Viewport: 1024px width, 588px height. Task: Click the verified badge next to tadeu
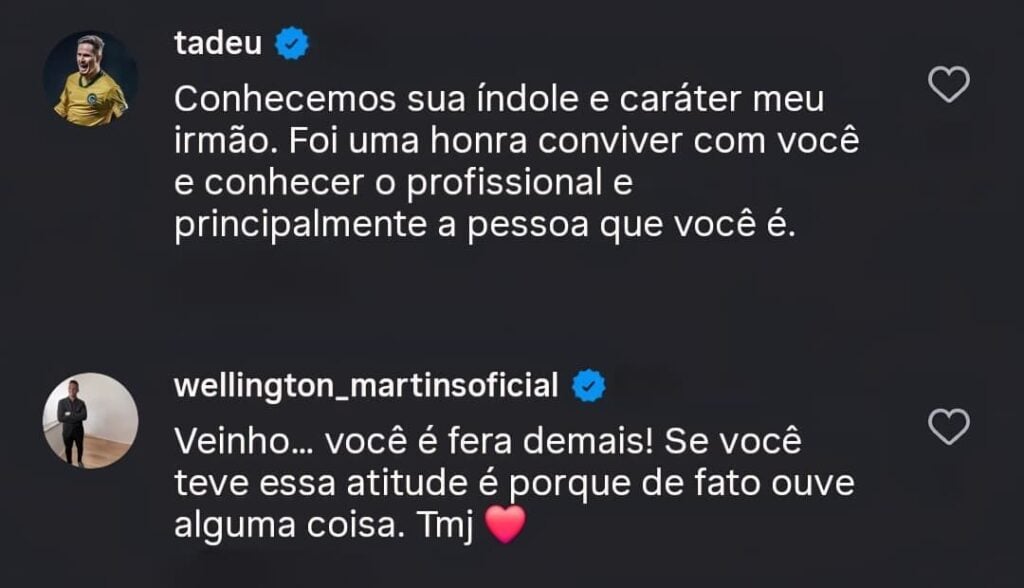(293, 44)
